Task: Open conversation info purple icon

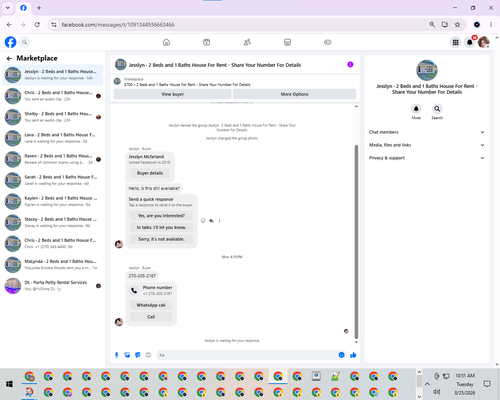Action: tap(350, 65)
